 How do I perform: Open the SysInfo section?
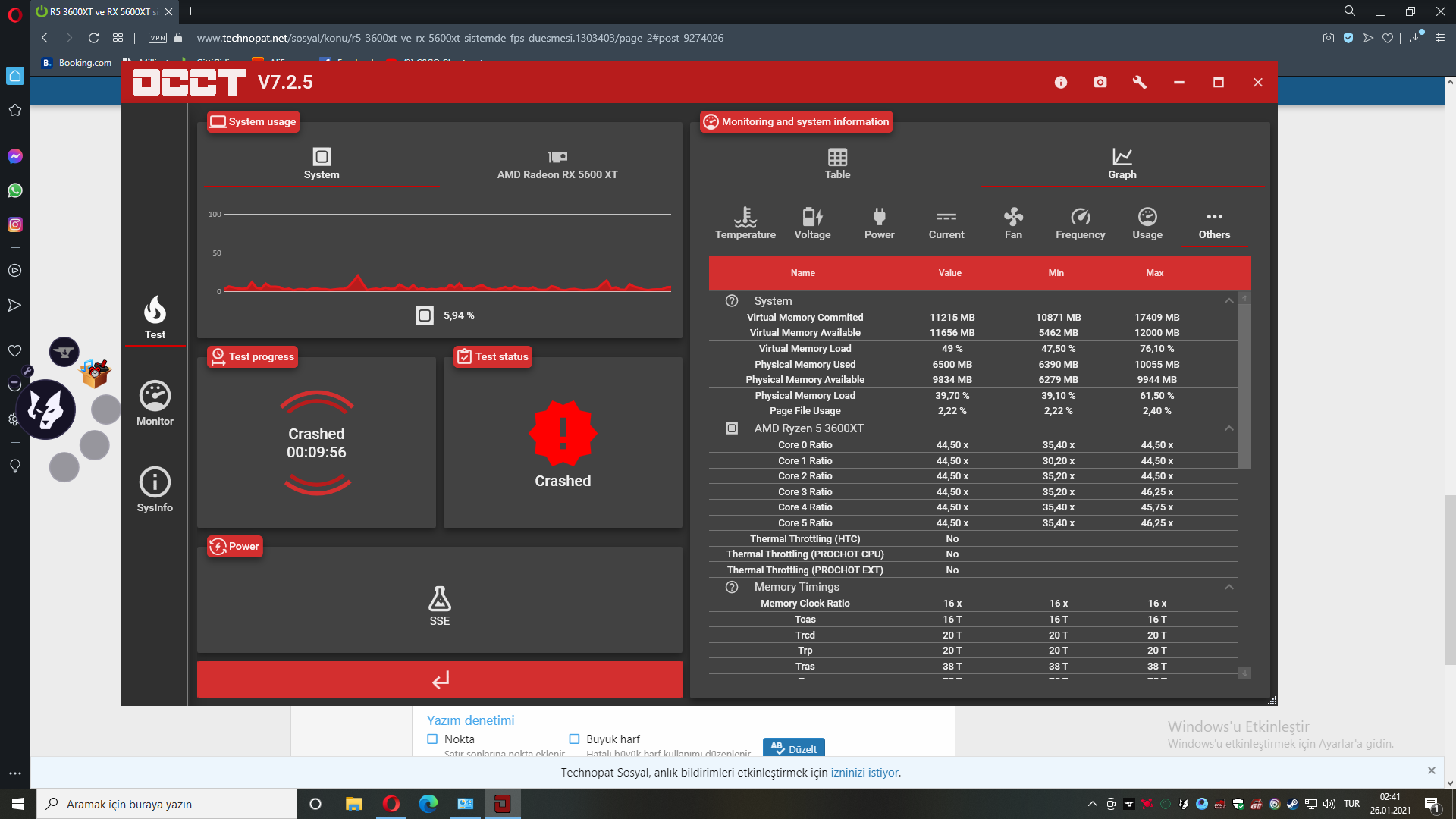tap(155, 490)
